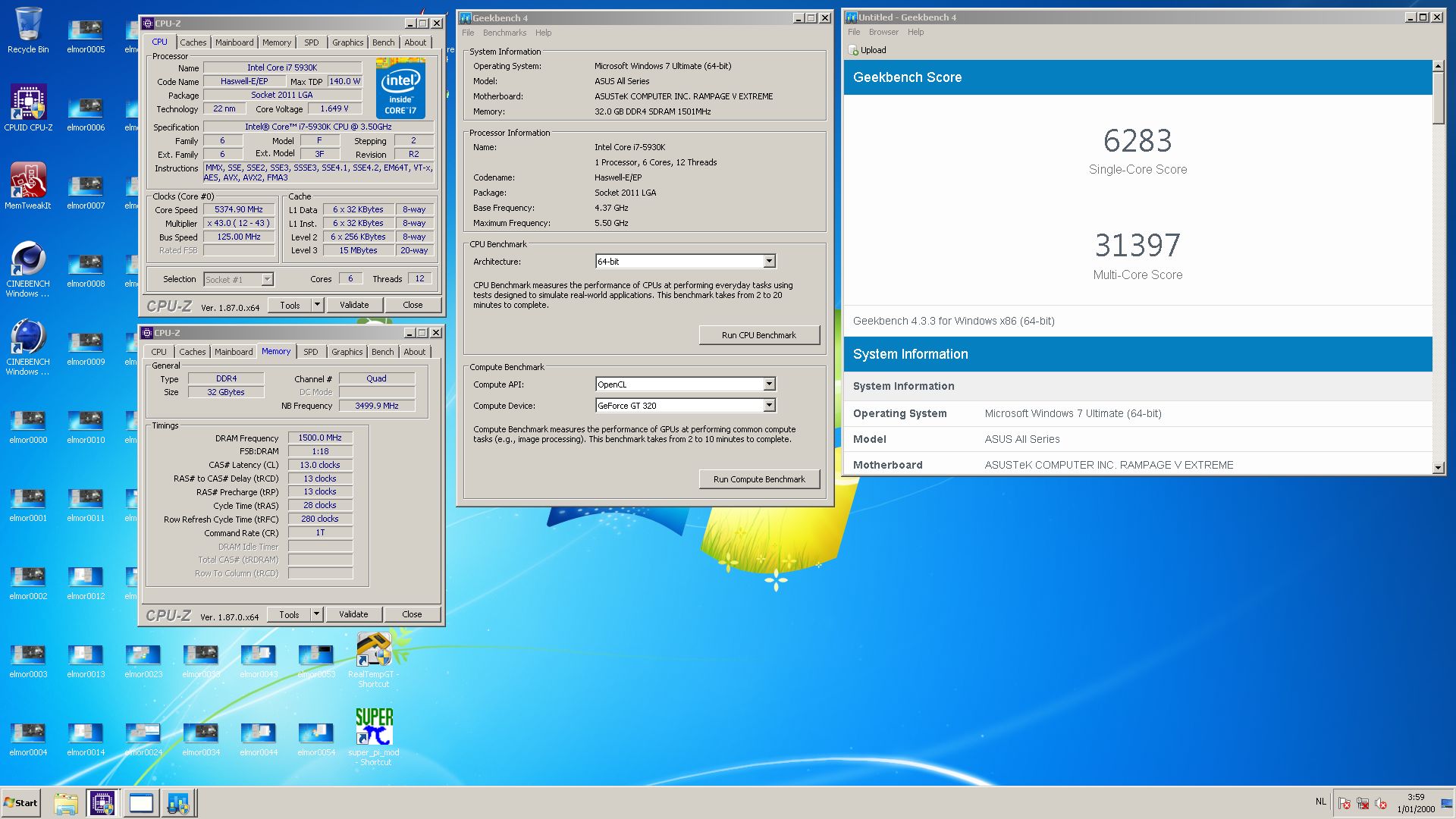Select elmor0009 screenshot file icon

(86, 349)
